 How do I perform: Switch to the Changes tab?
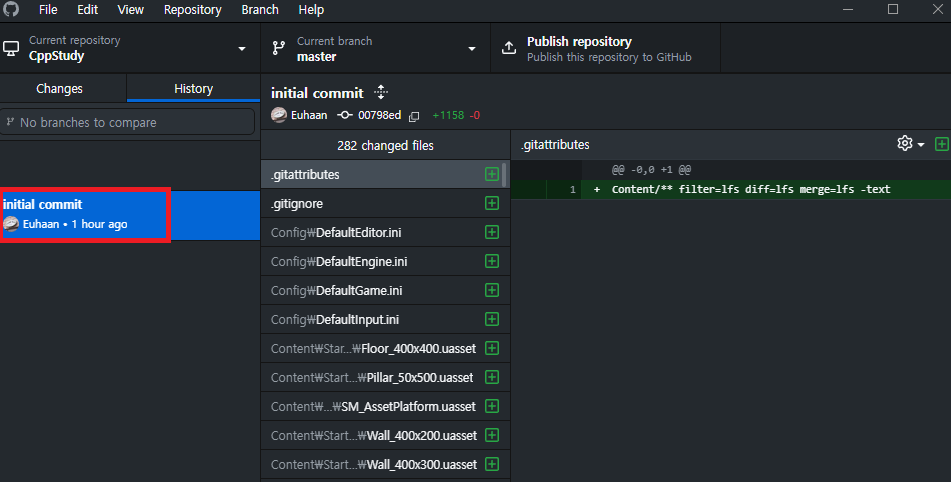[63, 89]
